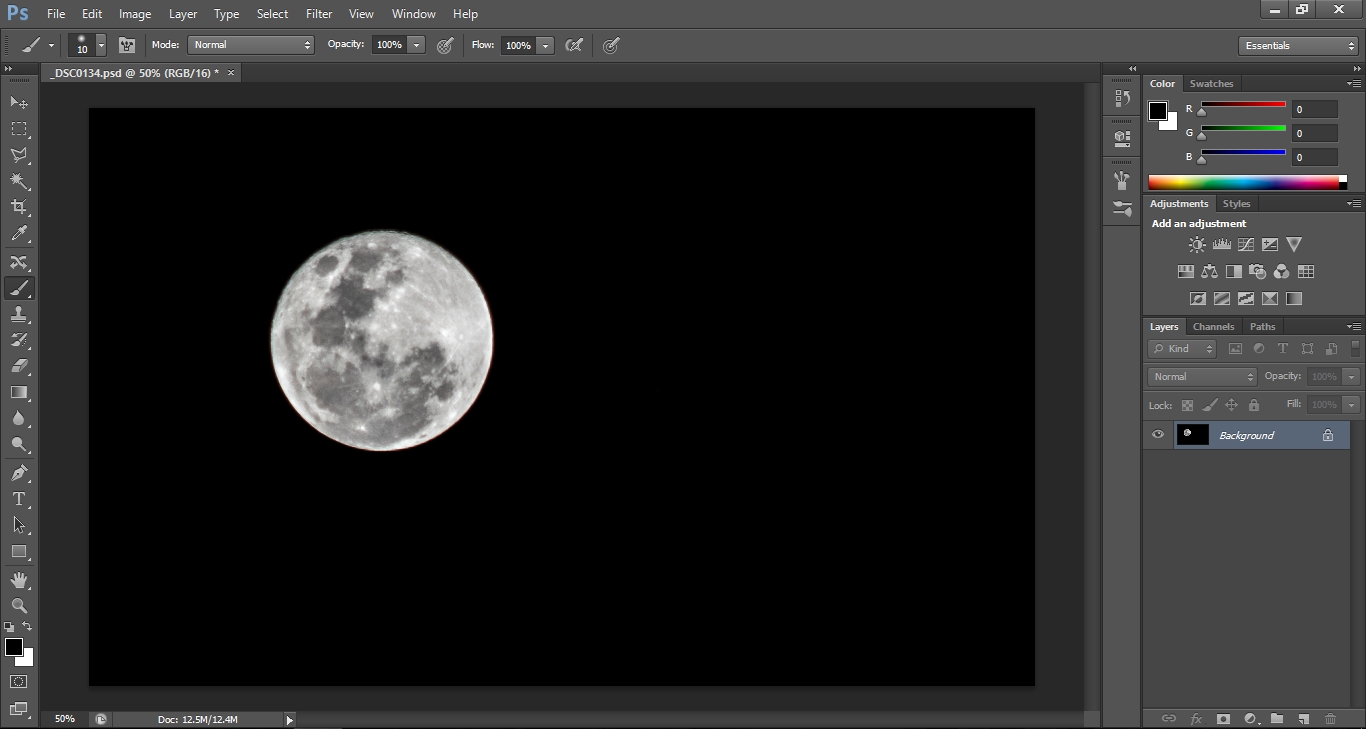
Task: Create a new layer
Action: pyautogui.click(x=1303, y=718)
